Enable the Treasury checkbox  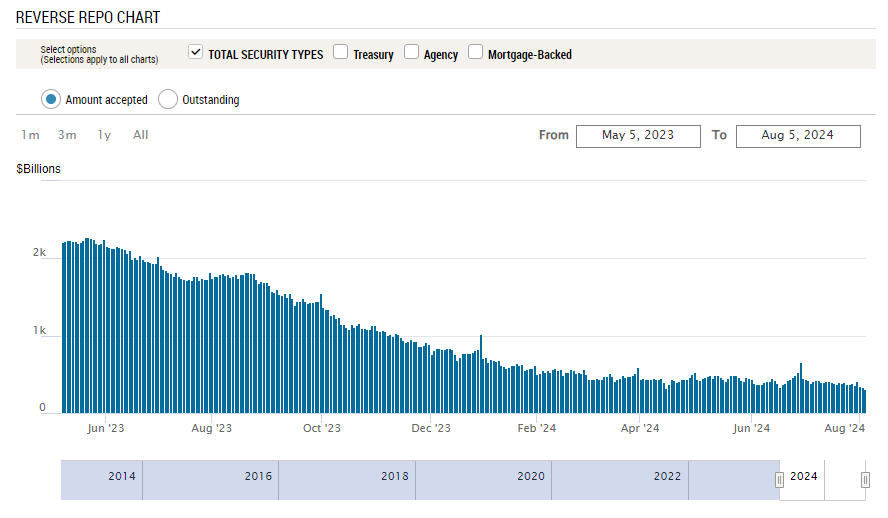tap(340, 52)
